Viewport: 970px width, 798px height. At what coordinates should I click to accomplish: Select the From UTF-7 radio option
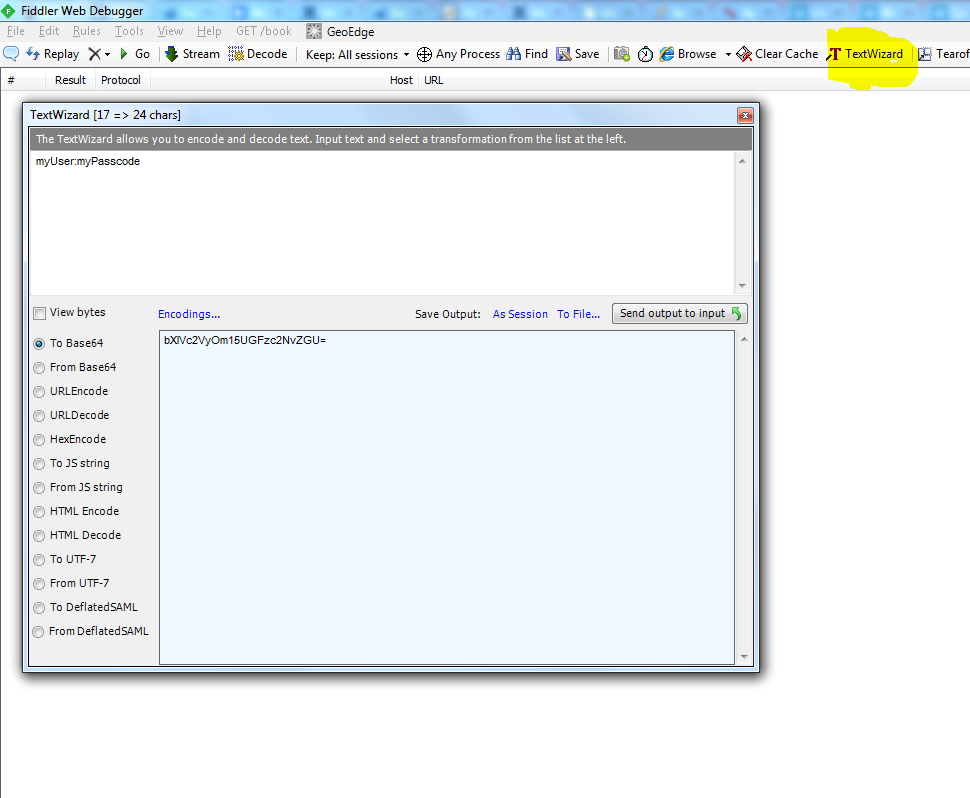point(39,584)
